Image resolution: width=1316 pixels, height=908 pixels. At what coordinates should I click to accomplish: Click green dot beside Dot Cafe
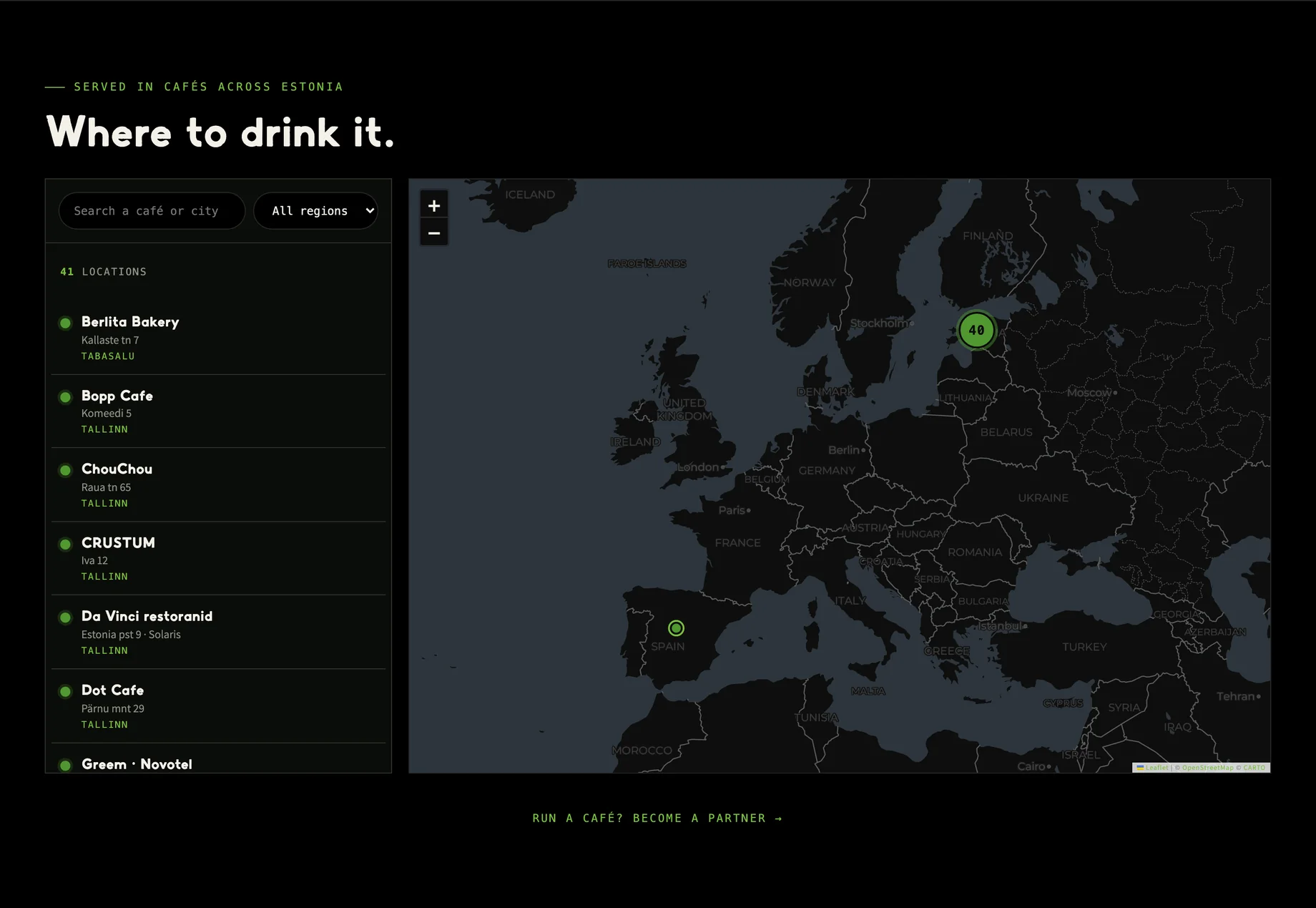[65, 691]
